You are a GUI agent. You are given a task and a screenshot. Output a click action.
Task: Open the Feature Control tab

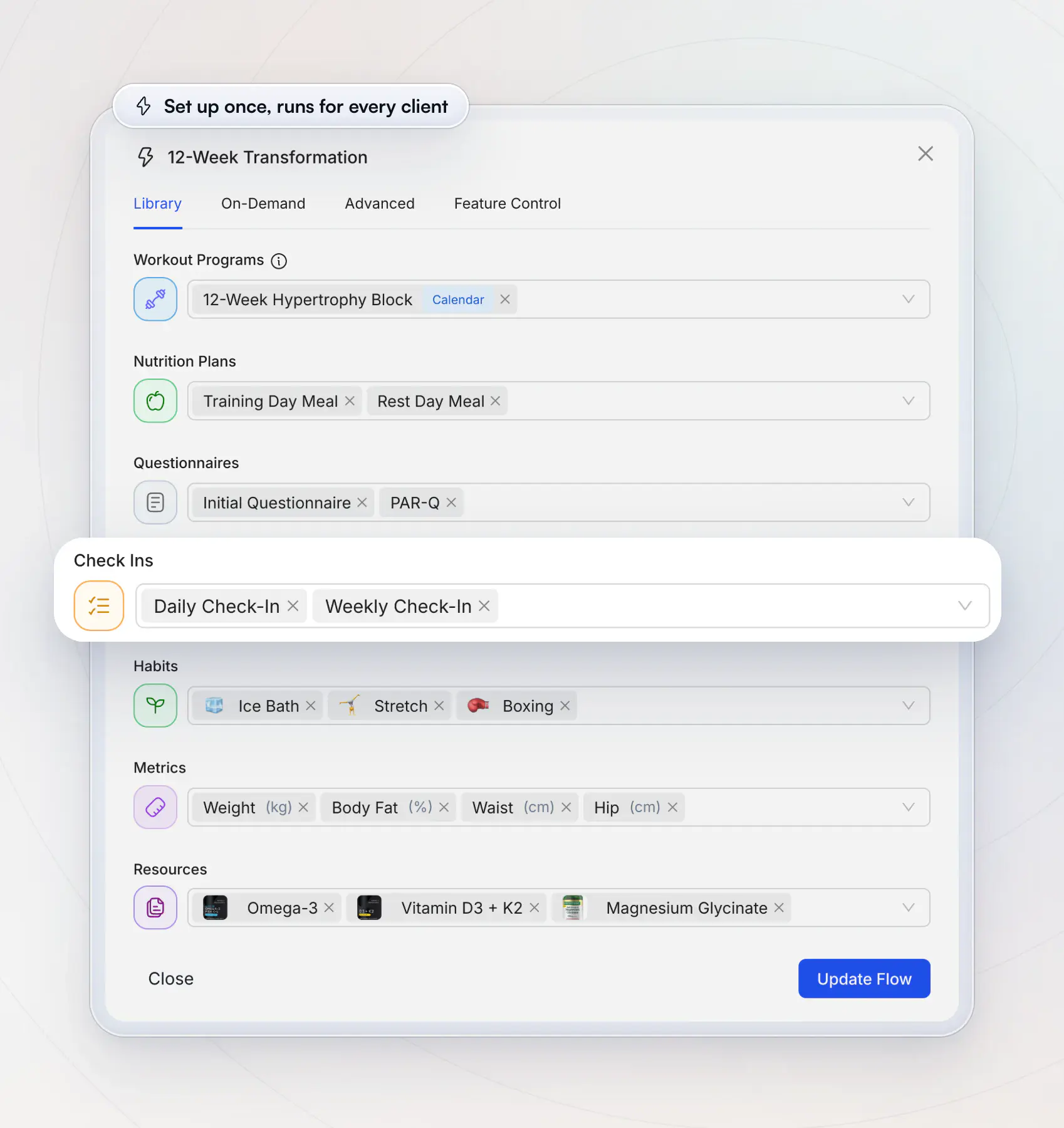pos(508,204)
